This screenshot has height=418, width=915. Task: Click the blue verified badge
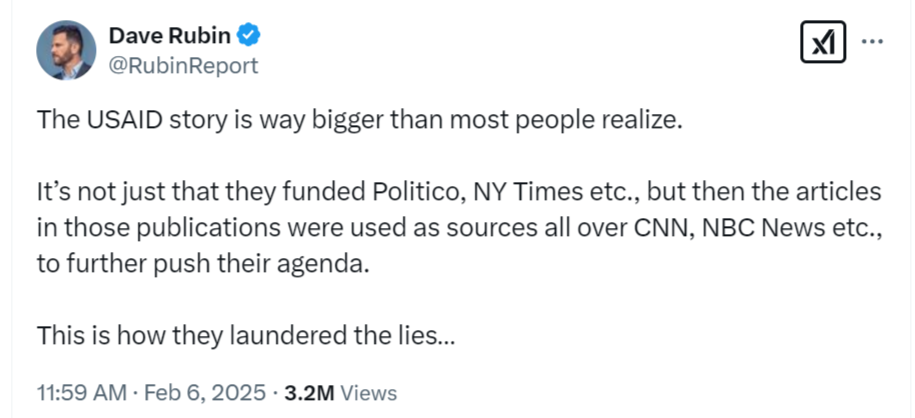pos(249,37)
